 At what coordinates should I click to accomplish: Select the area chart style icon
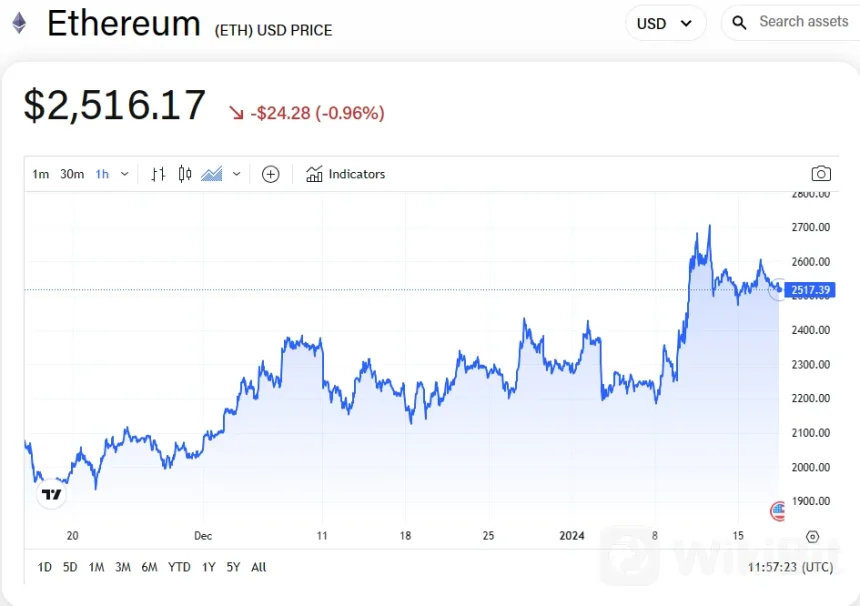click(211, 174)
